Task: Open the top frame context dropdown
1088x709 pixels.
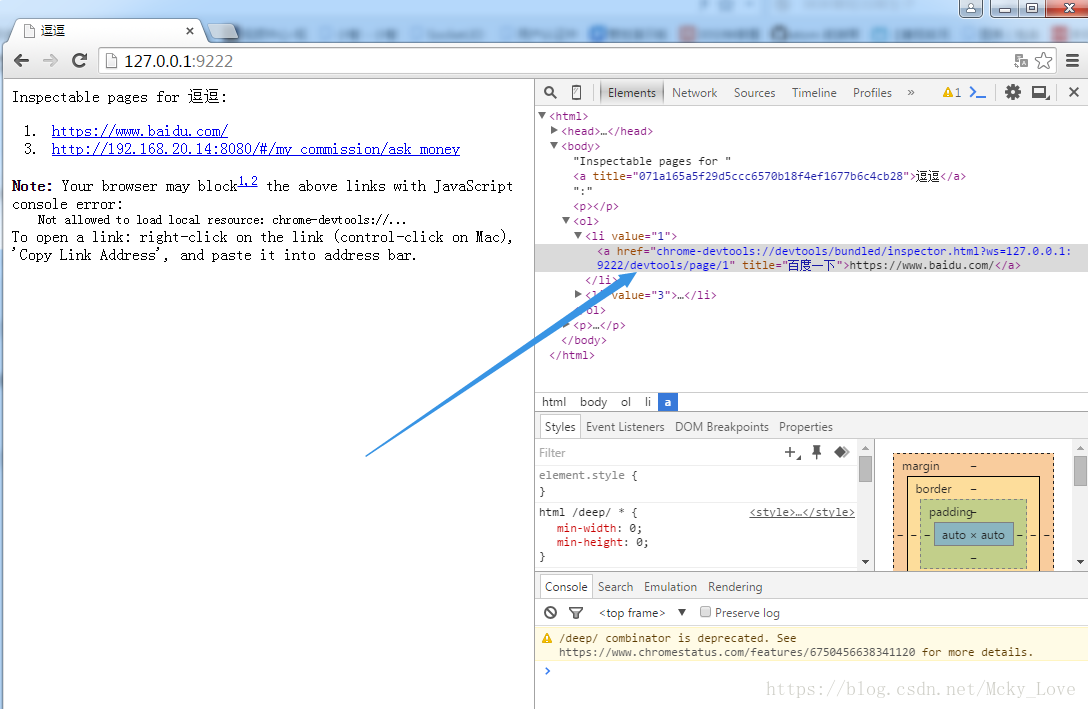Action: click(x=643, y=613)
